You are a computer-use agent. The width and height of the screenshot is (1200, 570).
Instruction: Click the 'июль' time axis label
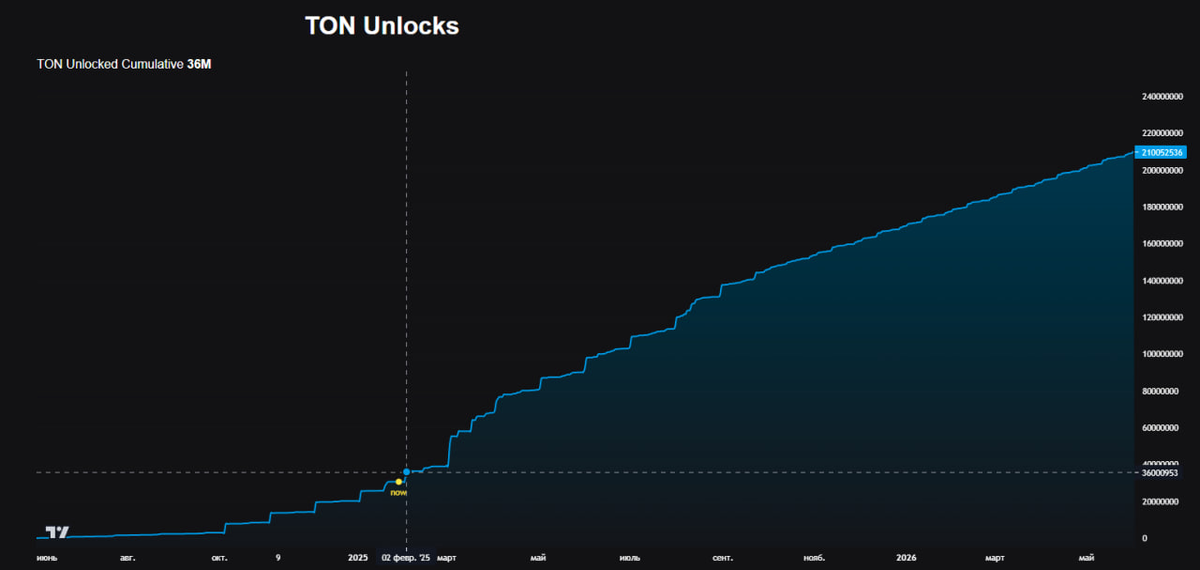coord(630,557)
